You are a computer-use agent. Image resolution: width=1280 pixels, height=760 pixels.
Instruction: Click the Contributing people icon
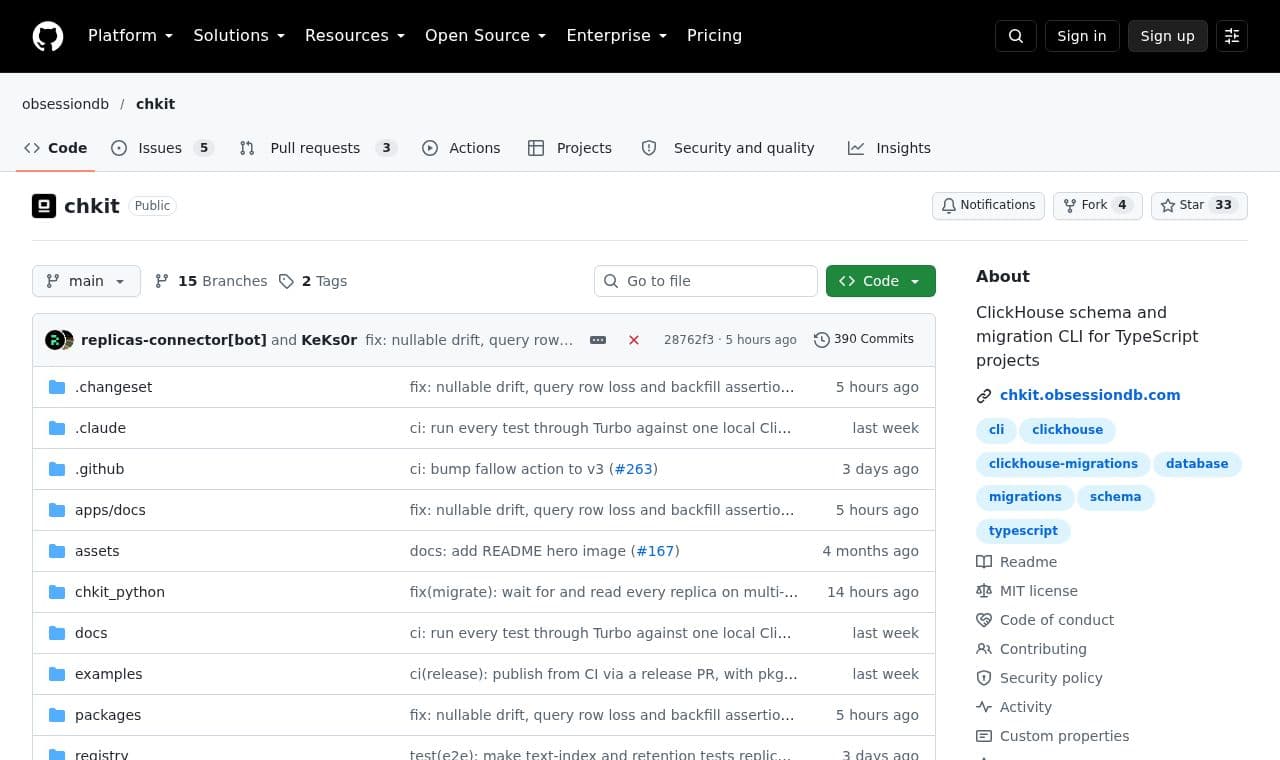984,649
